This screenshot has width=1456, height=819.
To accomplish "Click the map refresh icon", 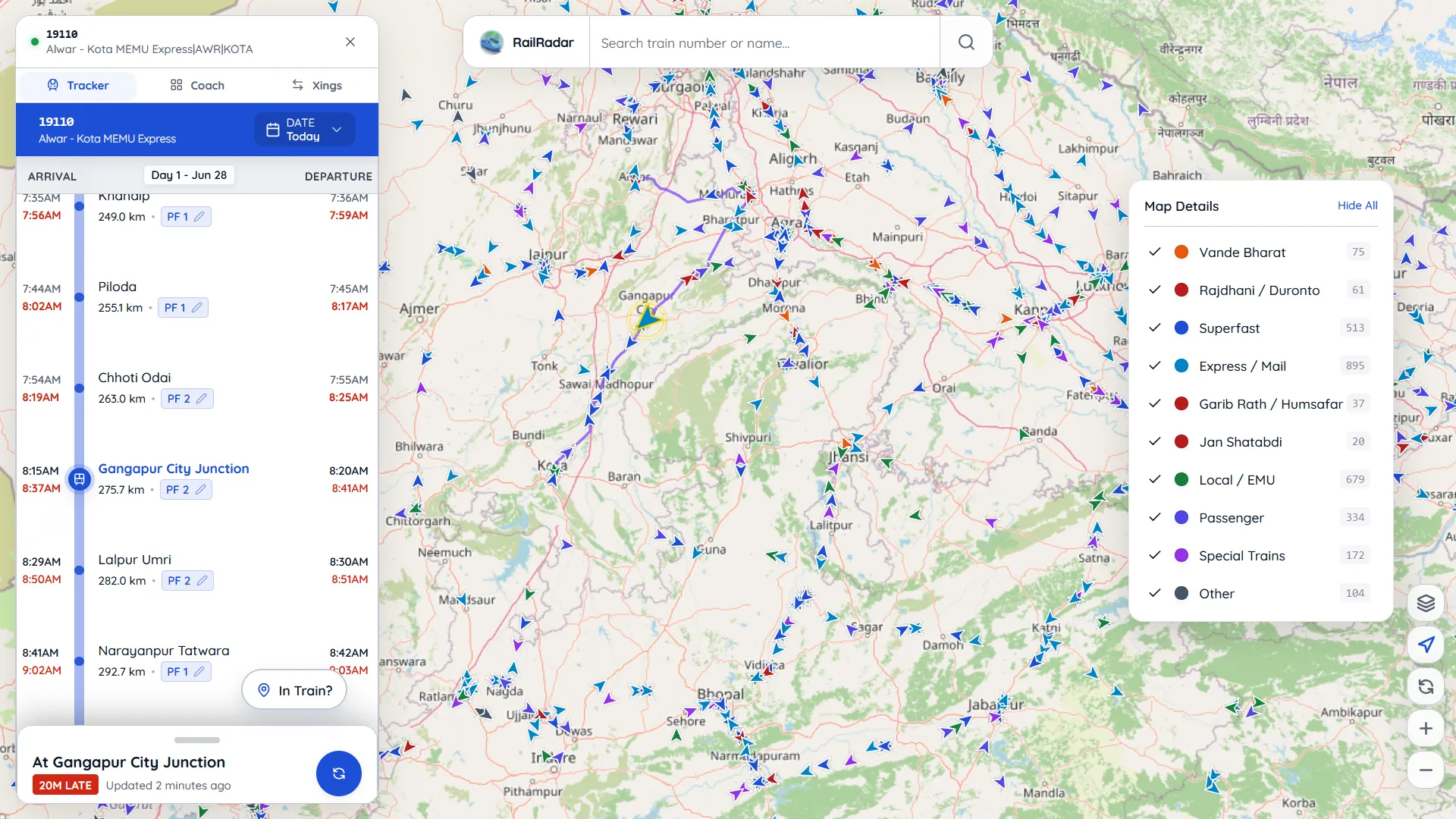I will coord(1426,686).
